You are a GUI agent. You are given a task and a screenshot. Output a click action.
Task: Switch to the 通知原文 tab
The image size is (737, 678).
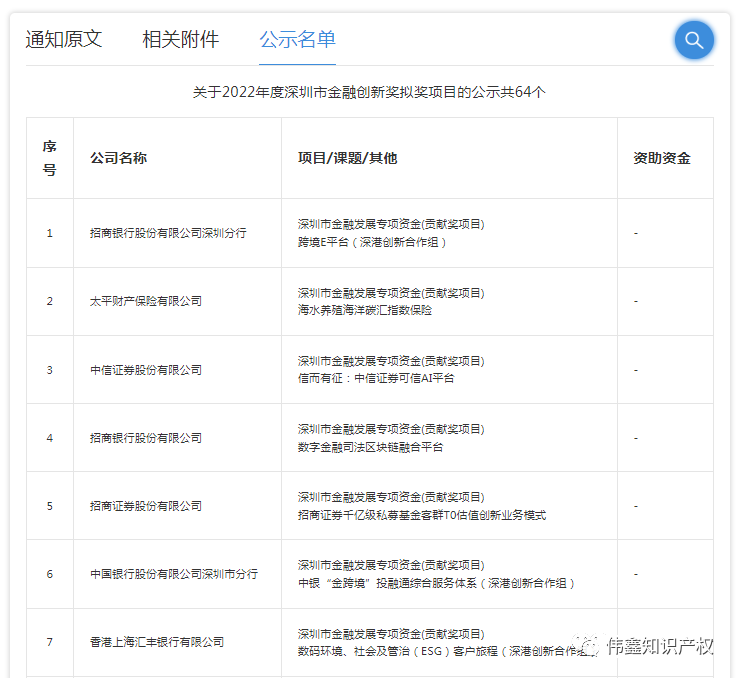[x=63, y=39]
